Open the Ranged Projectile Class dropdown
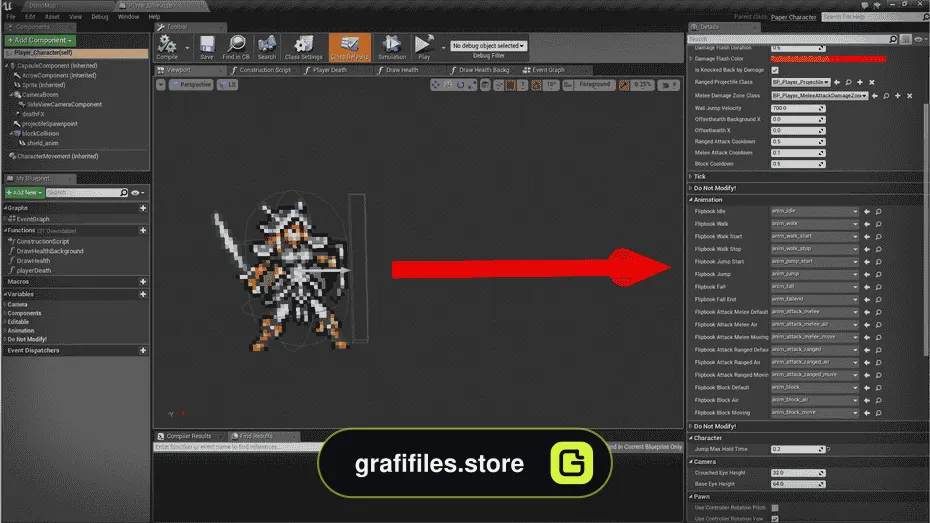This screenshot has width=930, height=523. [x=801, y=82]
